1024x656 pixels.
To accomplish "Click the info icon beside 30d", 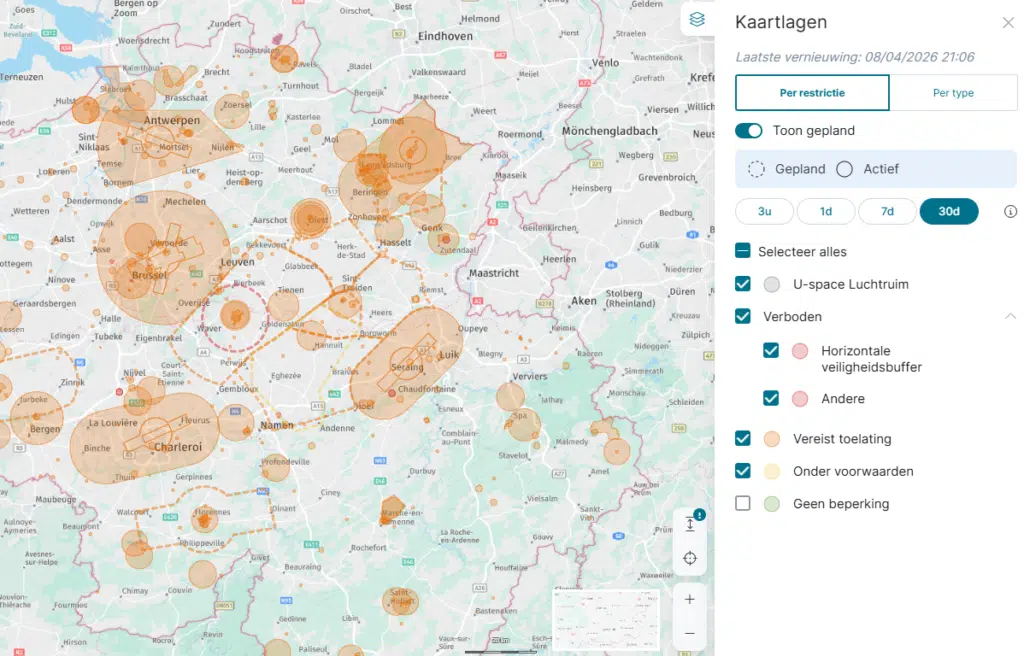I will pos(1010,212).
